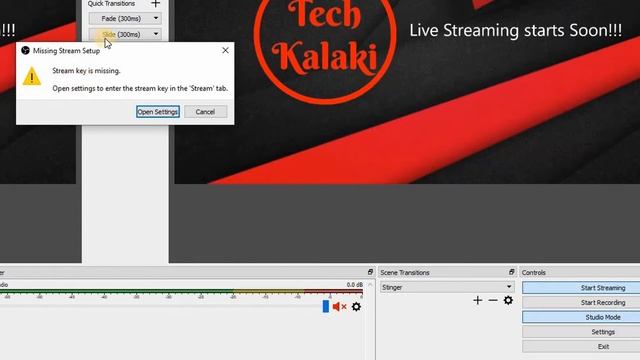This screenshot has height=360, width=640.
Task: Adjust the blue audio volume slider handle
Action: [x=326, y=306]
